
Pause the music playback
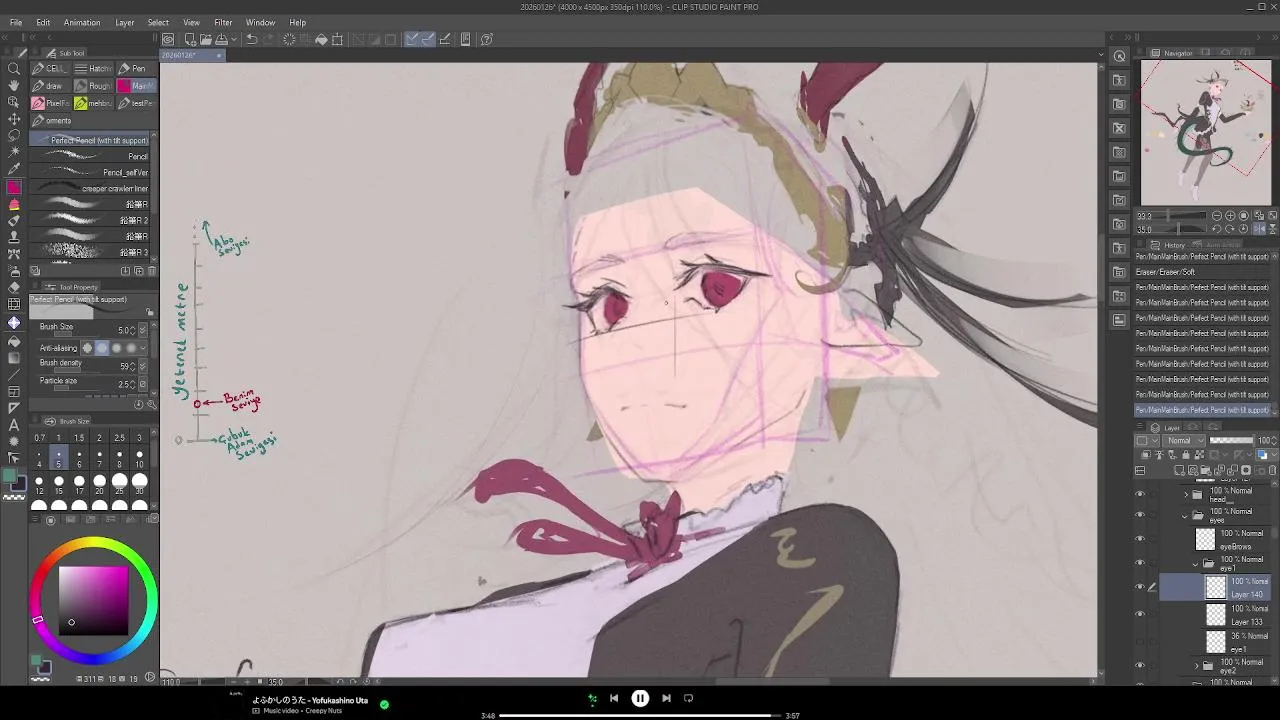[x=640, y=699]
